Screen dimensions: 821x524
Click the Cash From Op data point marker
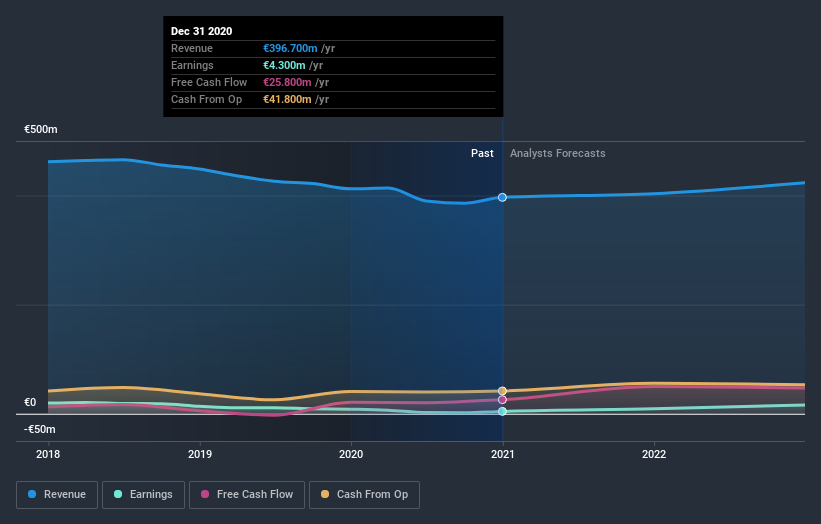(x=502, y=391)
